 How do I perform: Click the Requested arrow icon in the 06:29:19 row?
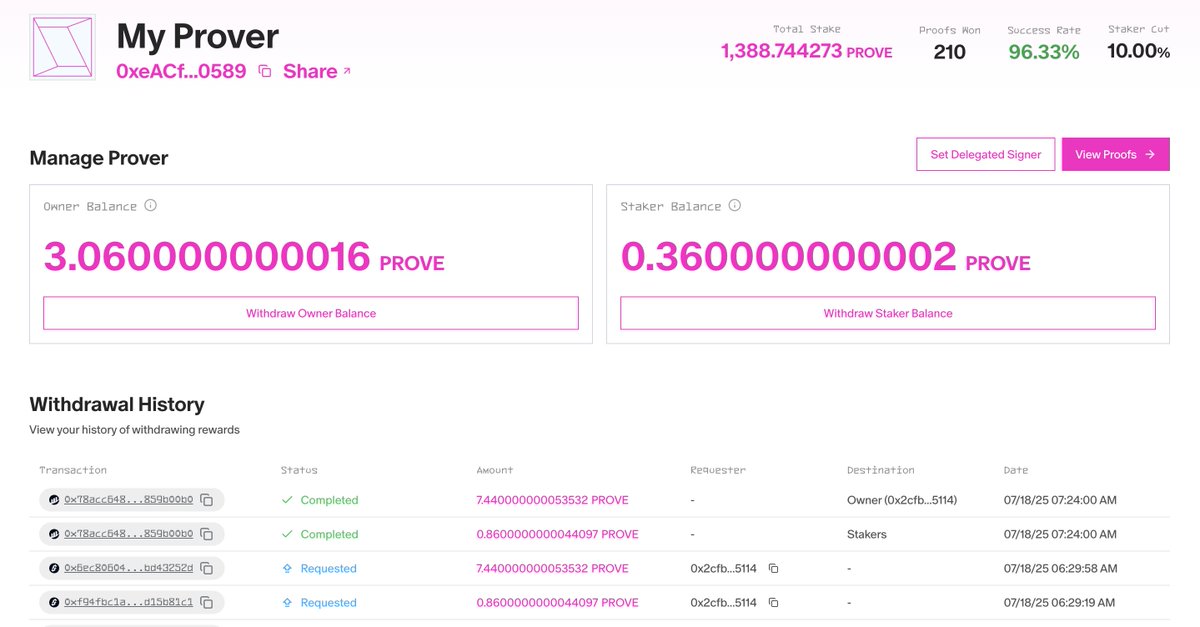pos(287,602)
